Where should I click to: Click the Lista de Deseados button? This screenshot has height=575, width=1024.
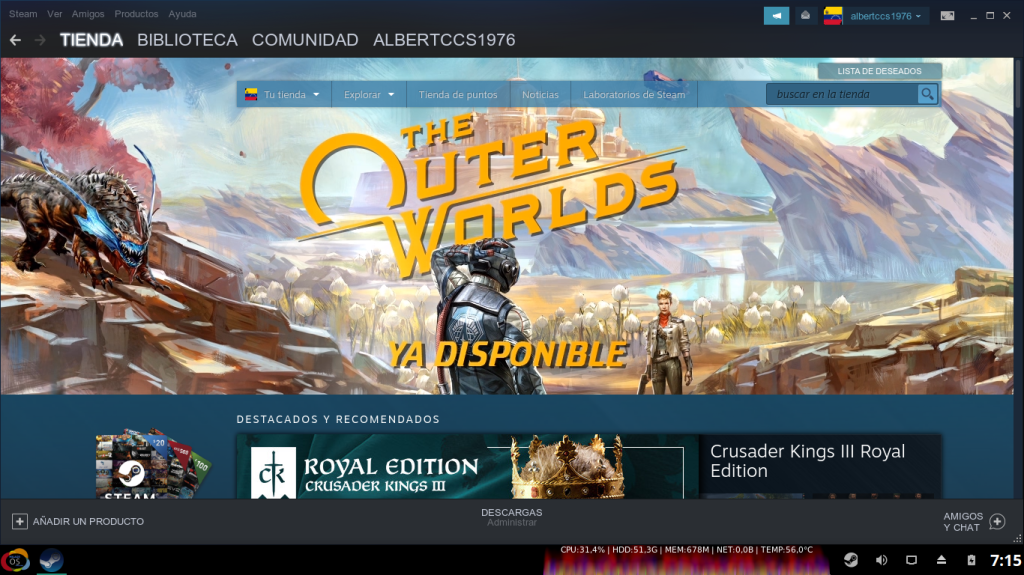(x=879, y=71)
